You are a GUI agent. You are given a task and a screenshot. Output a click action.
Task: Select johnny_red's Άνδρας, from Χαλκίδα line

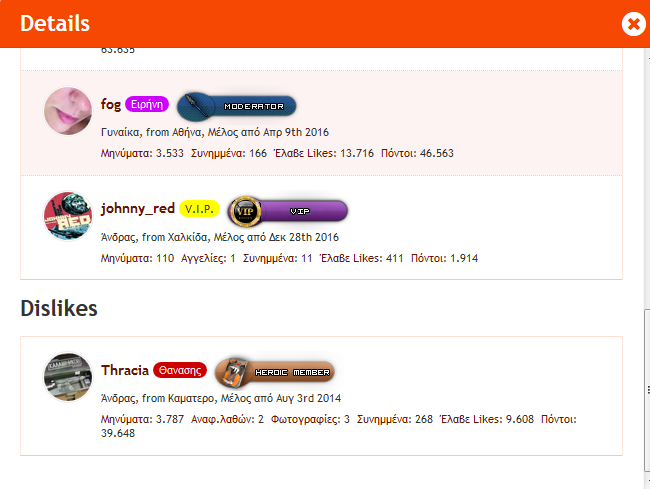click(x=220, y=237)
